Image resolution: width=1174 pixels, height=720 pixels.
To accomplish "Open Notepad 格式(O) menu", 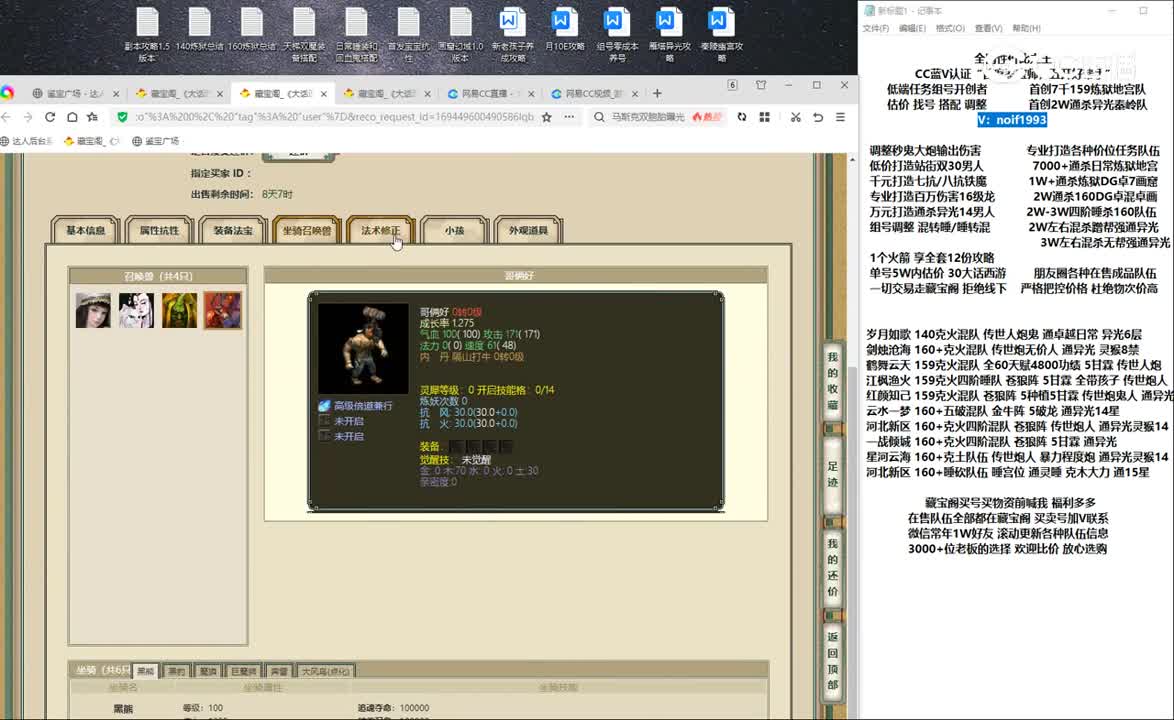I will point(949,28).
